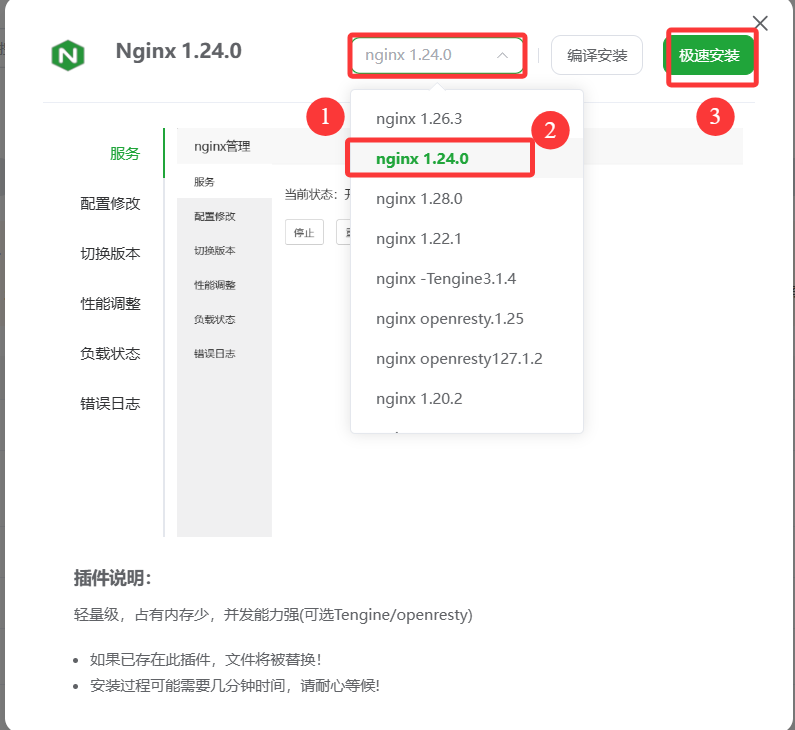Image resolution: width=795 pixels, height=730 pixels.
Task: Click the 插件说明 heading
Action: point(113,578)
